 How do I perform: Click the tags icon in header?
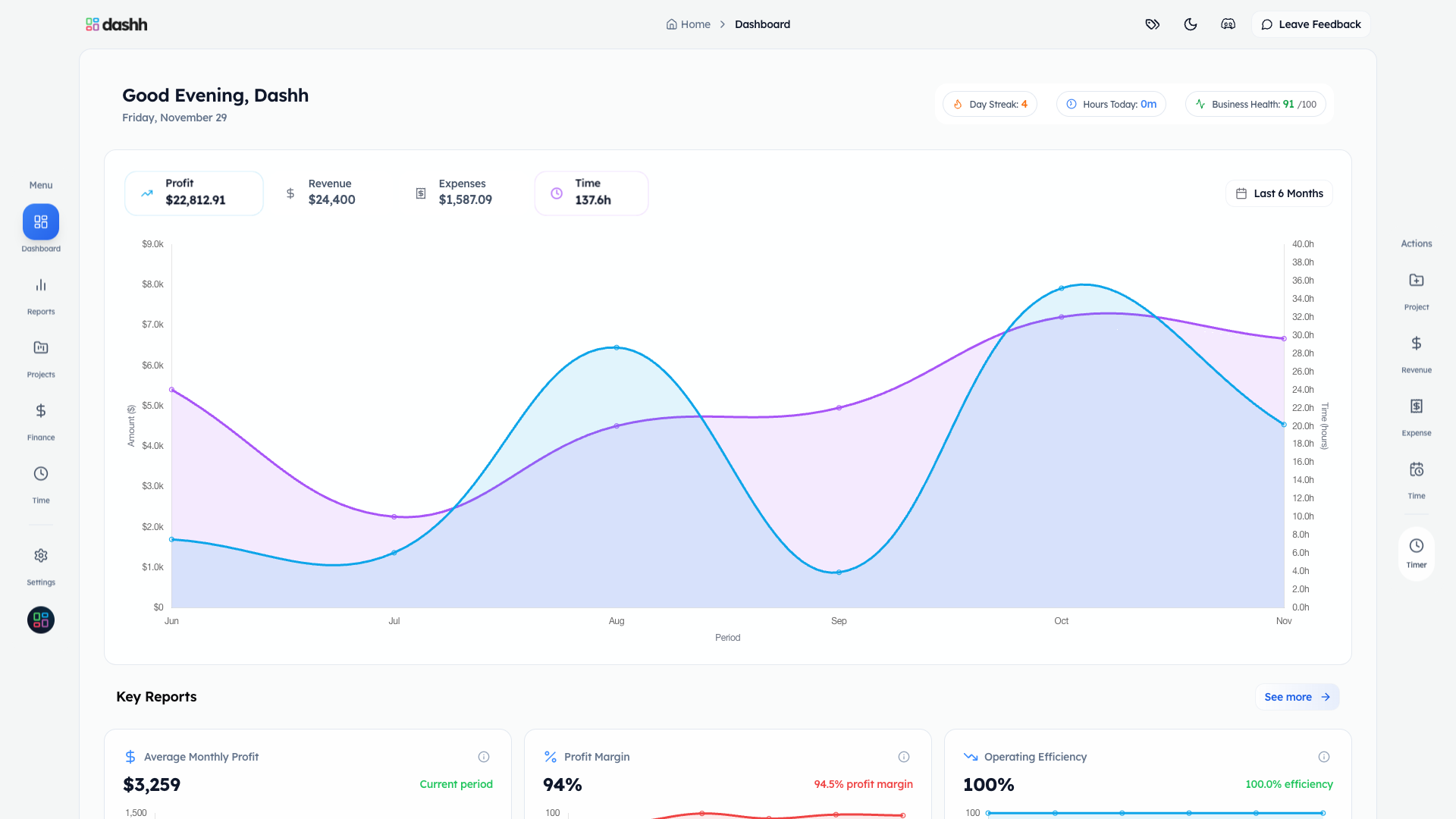click(x=1153, y=24)
